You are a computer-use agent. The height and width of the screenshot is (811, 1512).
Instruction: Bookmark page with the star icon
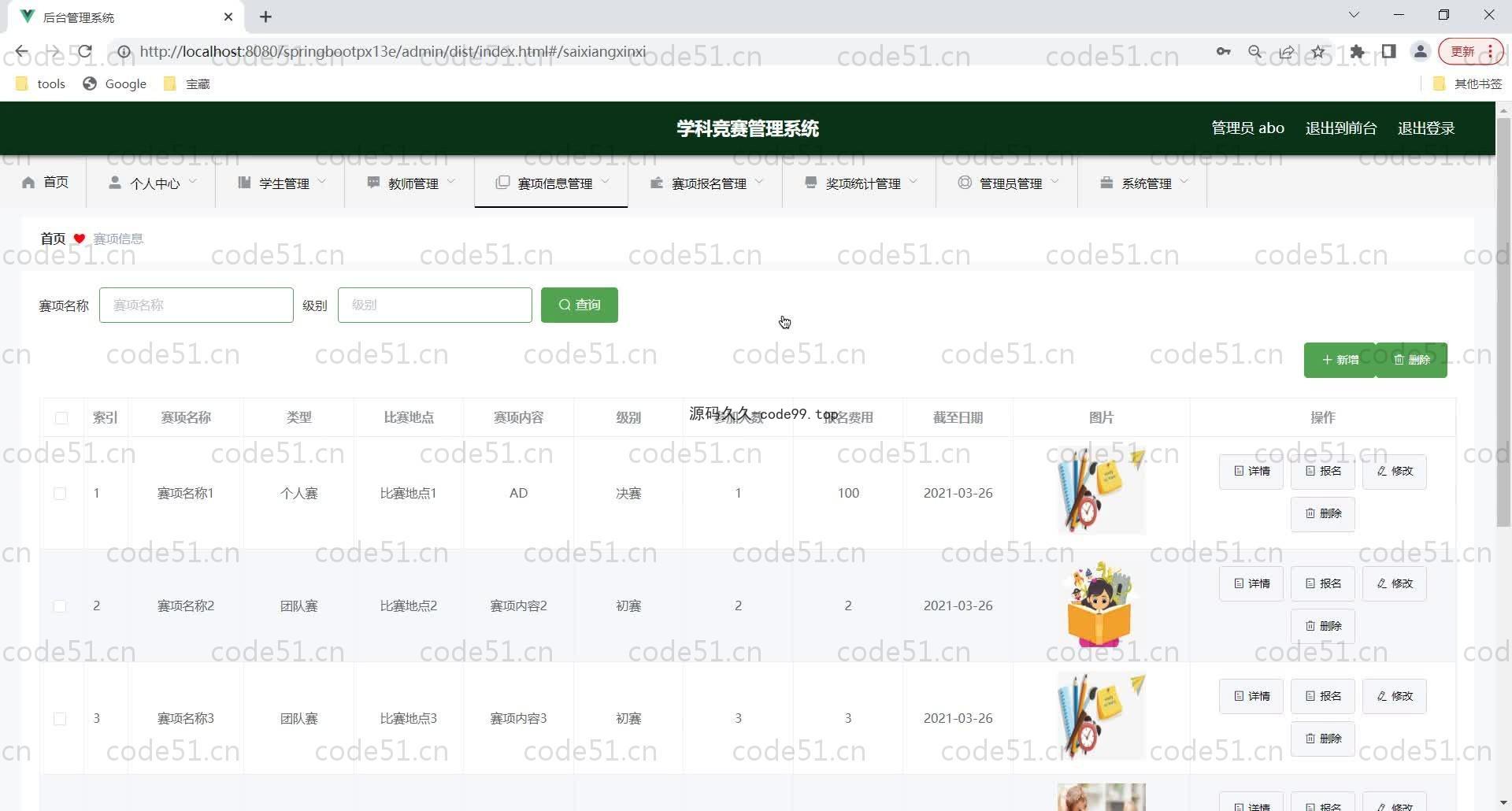click(1318, 52)
